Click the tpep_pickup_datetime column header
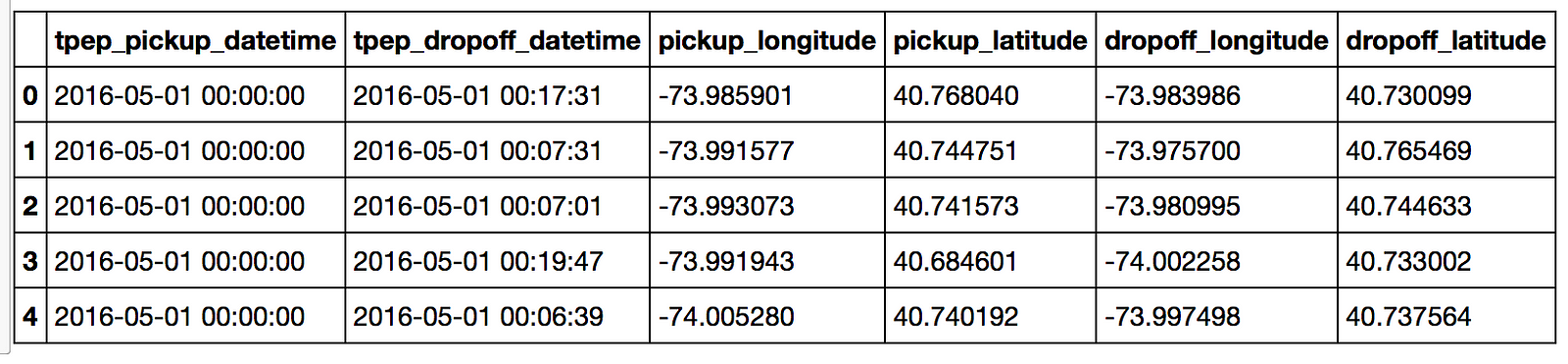The height and width of the screenshot is (364, 1568). click(x=195, y=40)
